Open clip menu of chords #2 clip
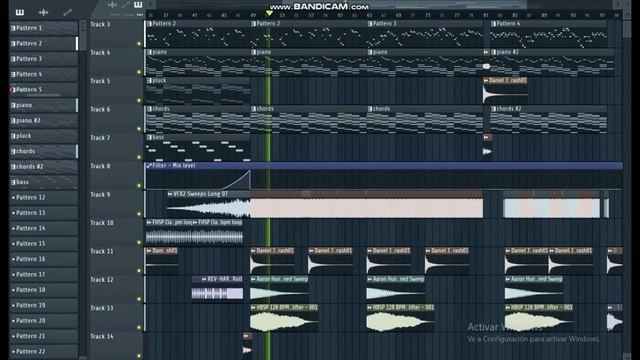This screenshot has height=360, width=640. point(493,109)
